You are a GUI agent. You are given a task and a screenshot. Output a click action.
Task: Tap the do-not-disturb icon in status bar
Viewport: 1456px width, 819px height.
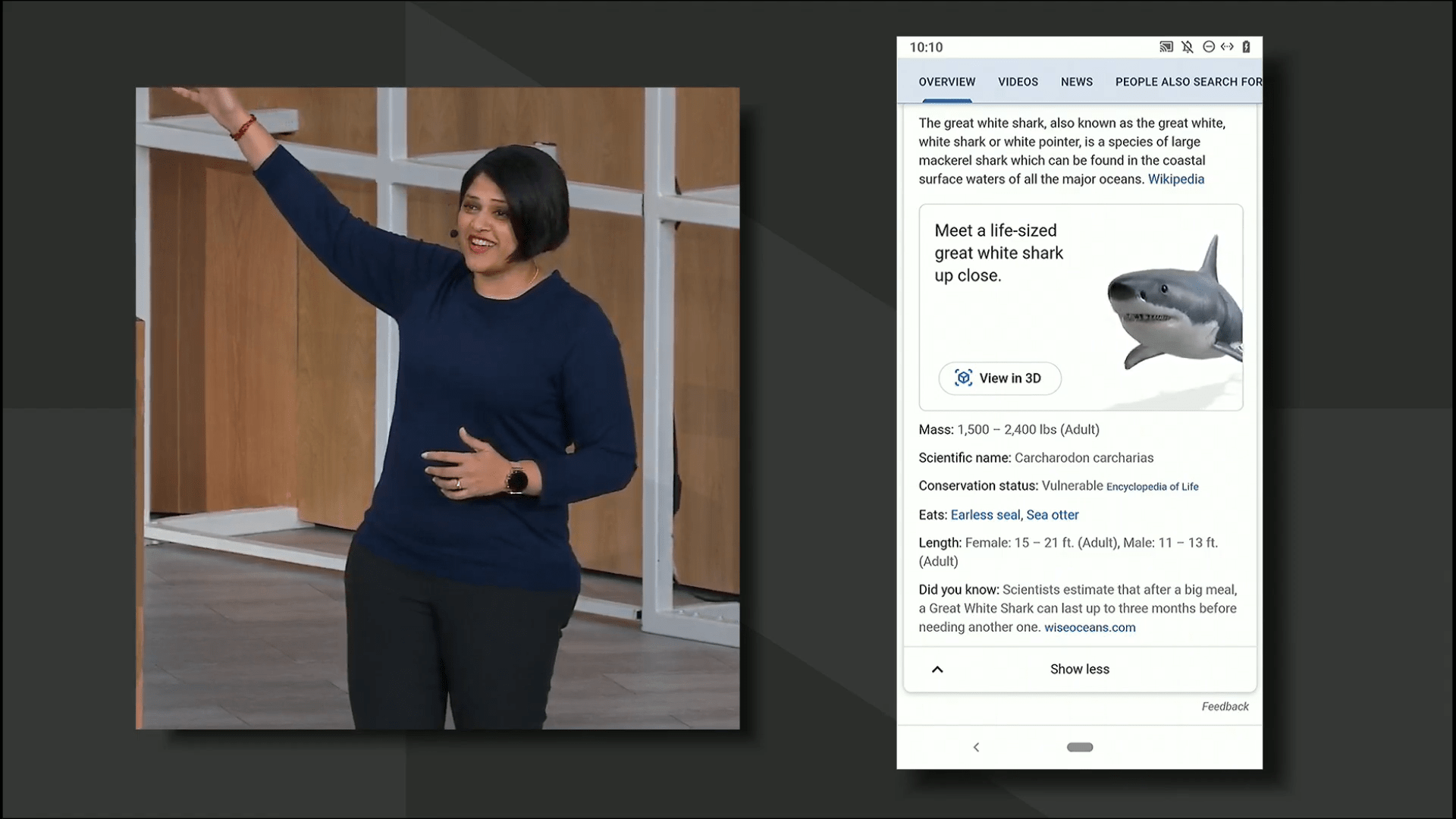1208,47
